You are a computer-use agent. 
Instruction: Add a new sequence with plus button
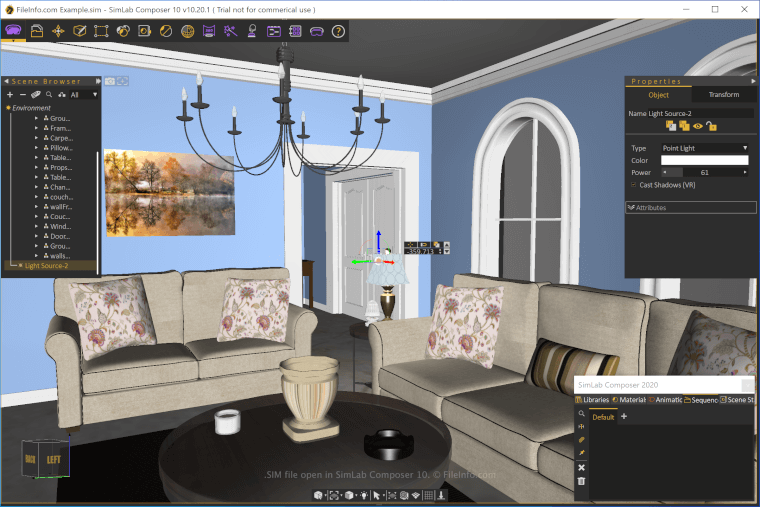pos(624,416)
